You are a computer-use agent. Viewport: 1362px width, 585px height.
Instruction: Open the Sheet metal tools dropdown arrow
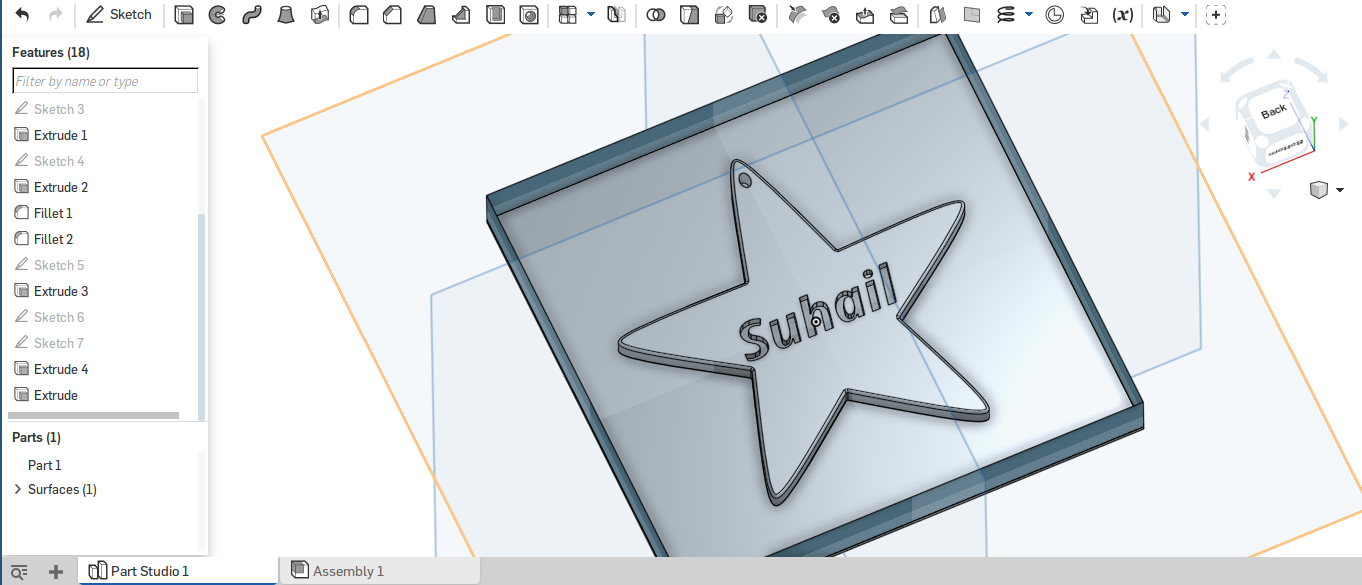[1185, 15]
